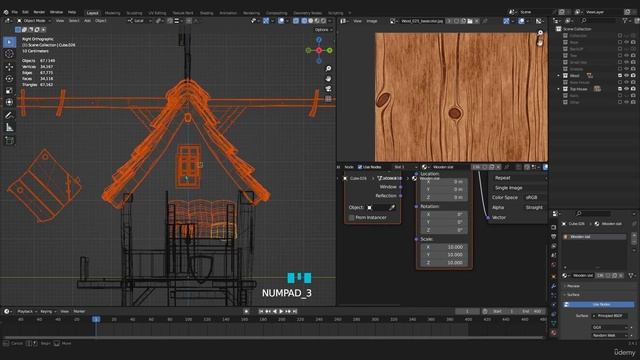Open the Object Data properties tab icon
Screen dimensions: 640x360
click(554, 323)
